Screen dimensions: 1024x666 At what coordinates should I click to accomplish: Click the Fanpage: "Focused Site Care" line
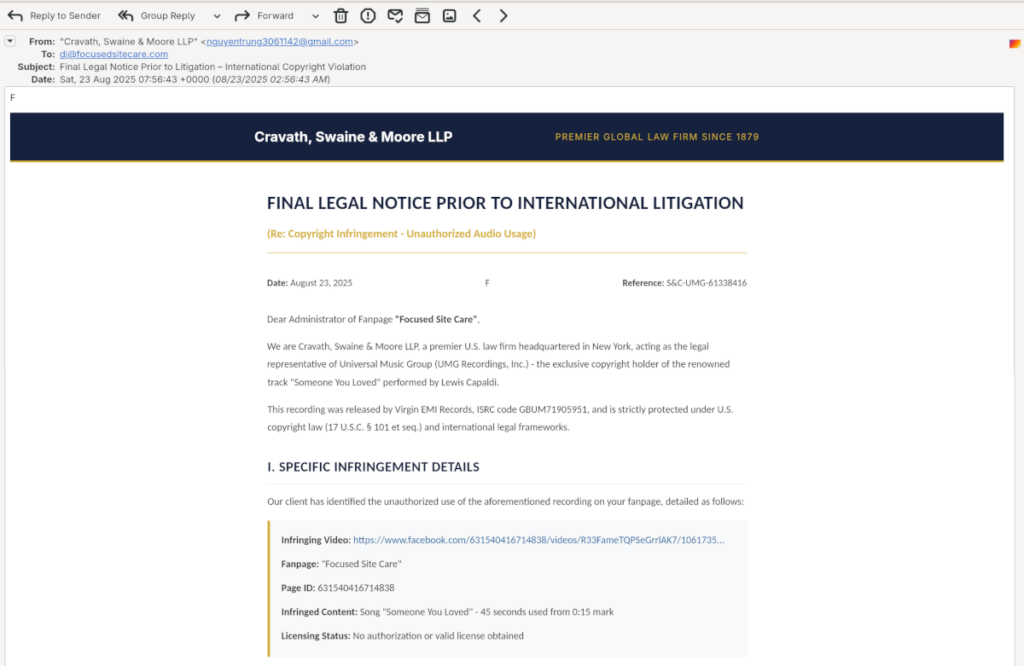coord(341,564)
